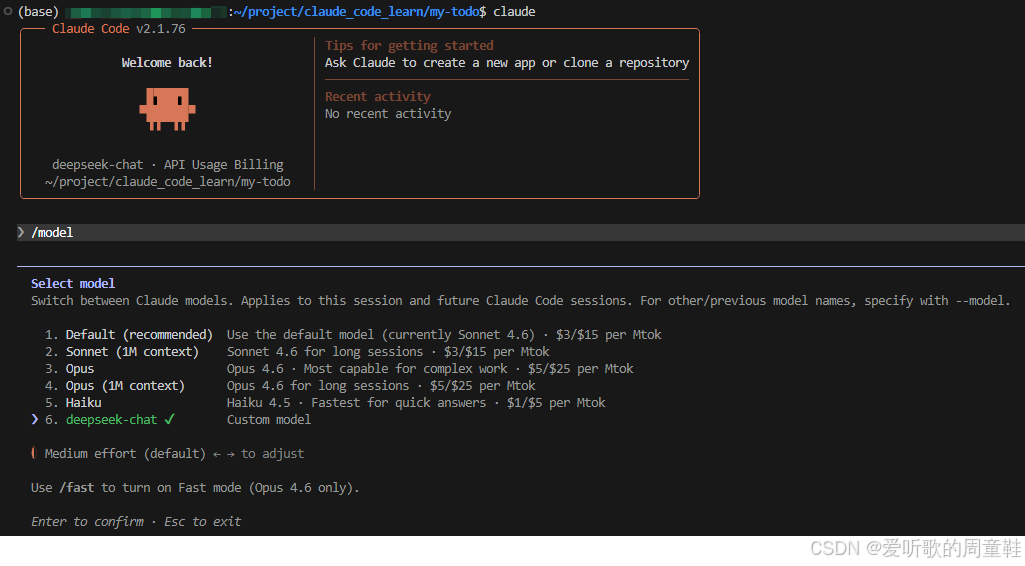Click the Esc to exit hint
Viewport: 1025px width, 566px height.
click(x=203, y=522)
